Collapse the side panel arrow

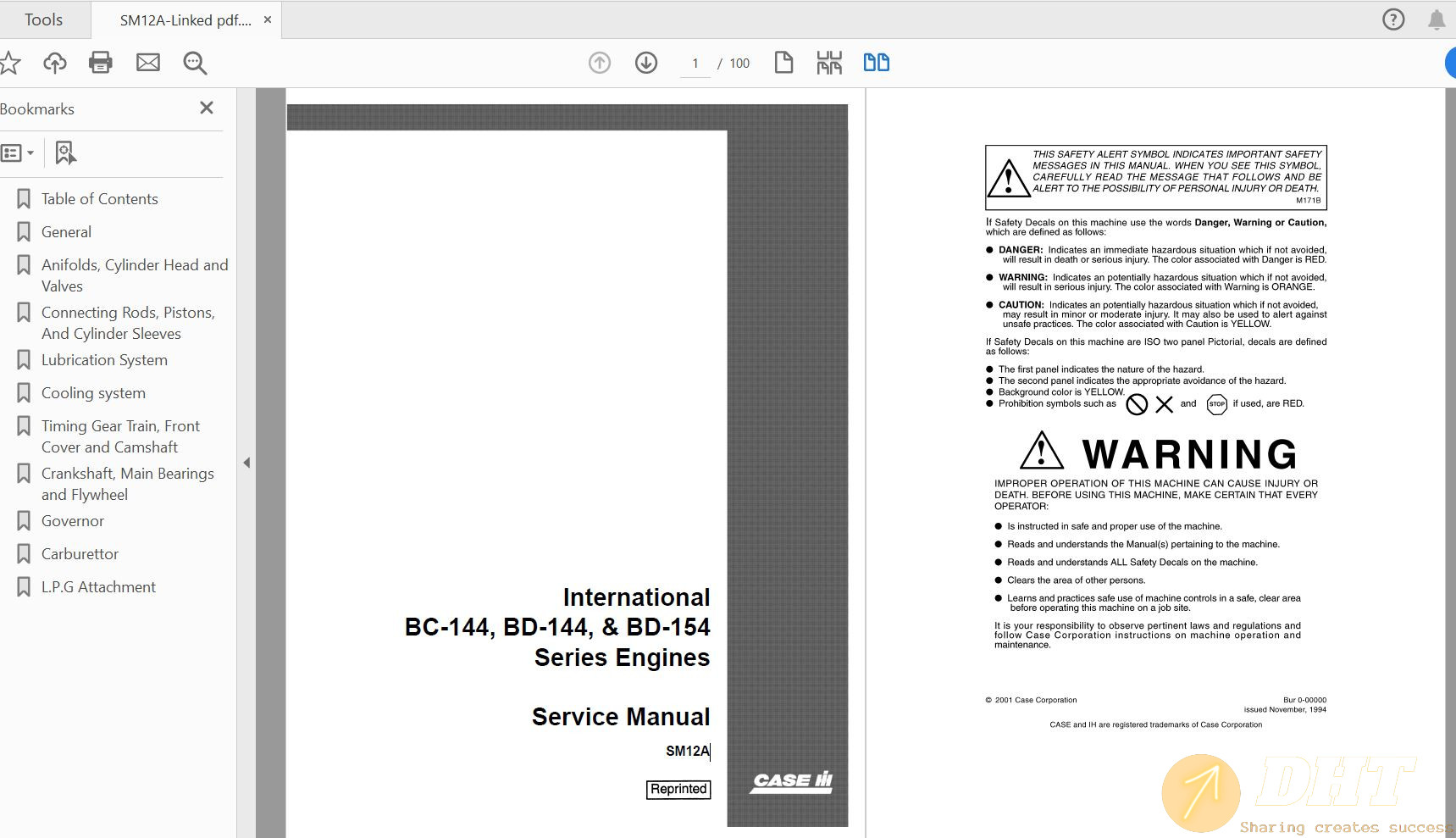(246, 463)
